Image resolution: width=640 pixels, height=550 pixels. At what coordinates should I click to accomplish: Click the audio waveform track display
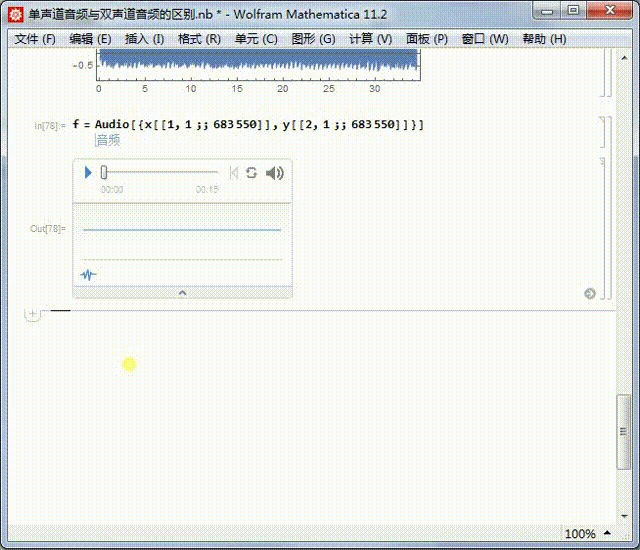click(x=182, y=230)
